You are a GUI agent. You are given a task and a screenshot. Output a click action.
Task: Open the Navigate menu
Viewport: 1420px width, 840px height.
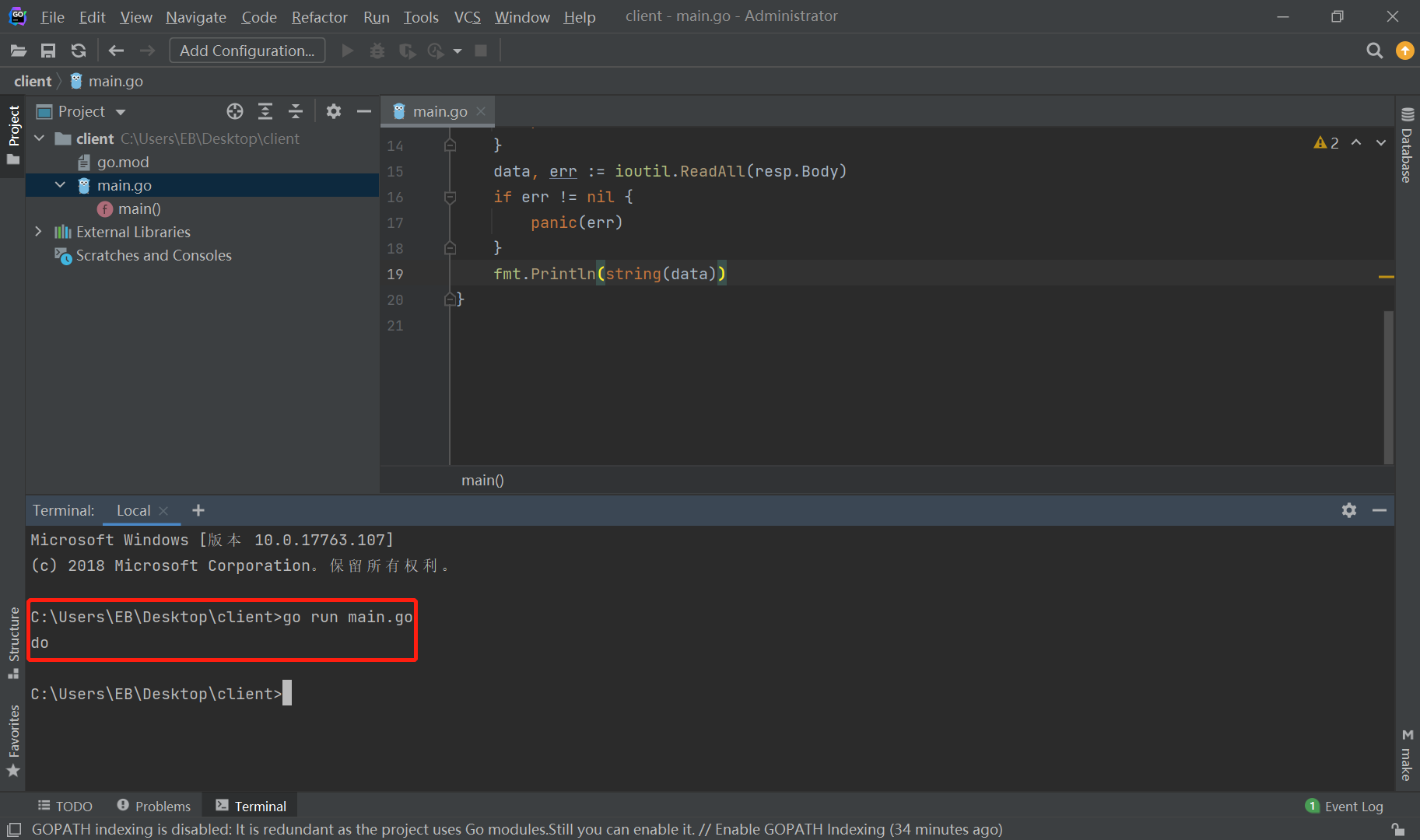tap(196, 17)
